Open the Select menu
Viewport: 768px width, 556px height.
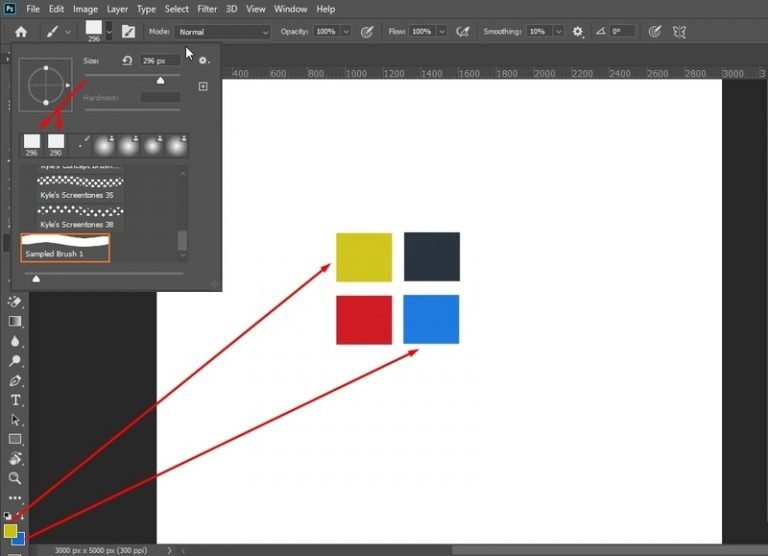click(x=176, y=9)
